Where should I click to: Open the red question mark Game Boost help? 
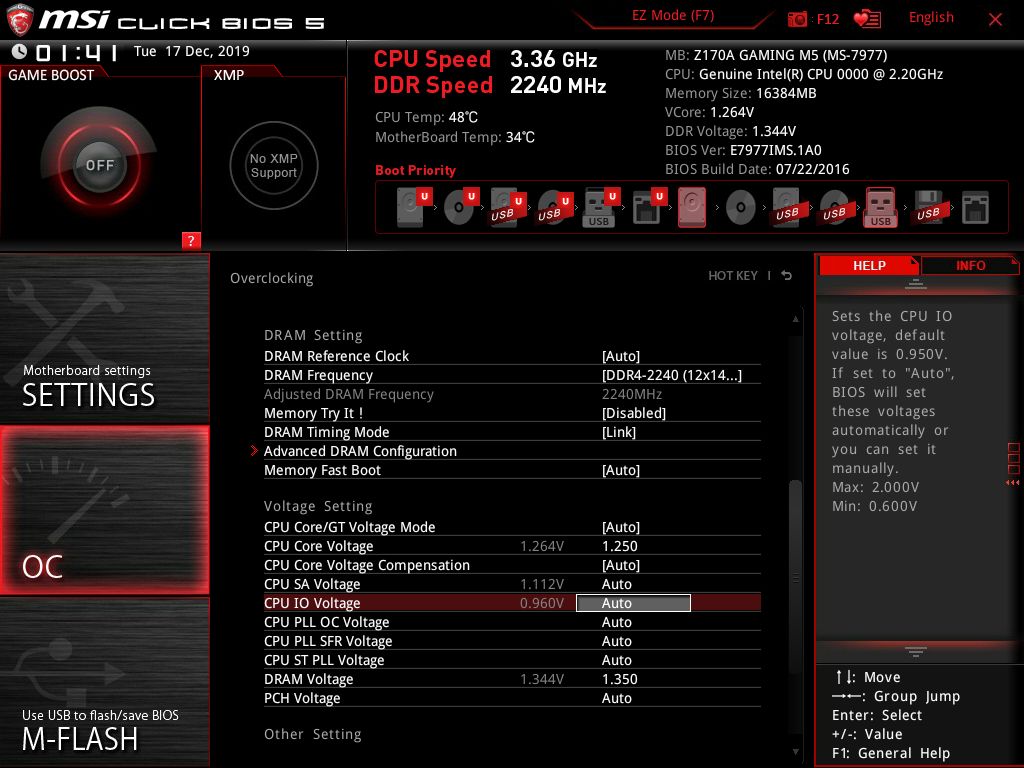(x=191, y=240)
